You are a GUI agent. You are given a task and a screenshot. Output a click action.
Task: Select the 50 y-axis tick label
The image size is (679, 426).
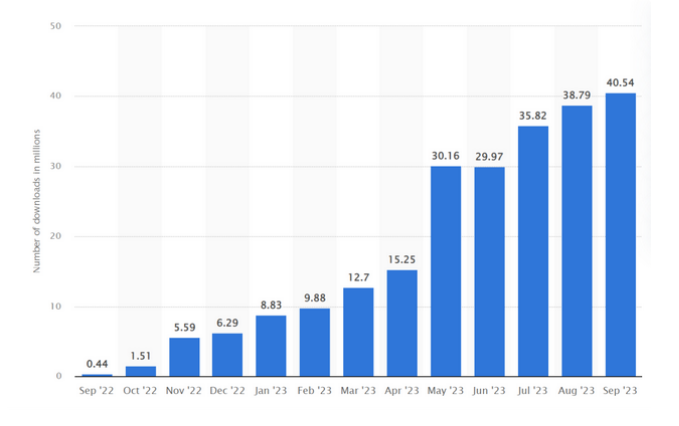55,26
